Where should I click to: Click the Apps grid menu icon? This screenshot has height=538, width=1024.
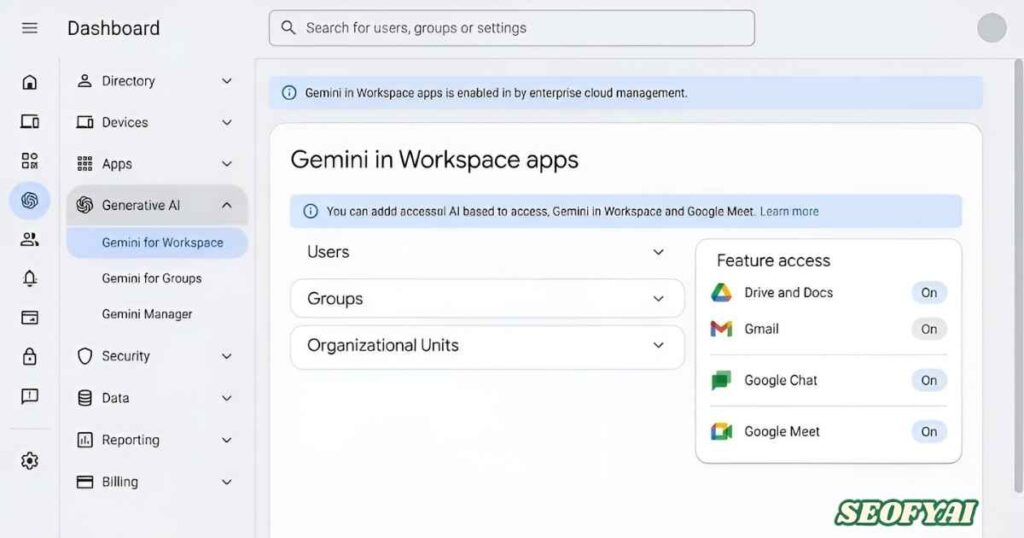pyautogui.click(x=84, y=163)
